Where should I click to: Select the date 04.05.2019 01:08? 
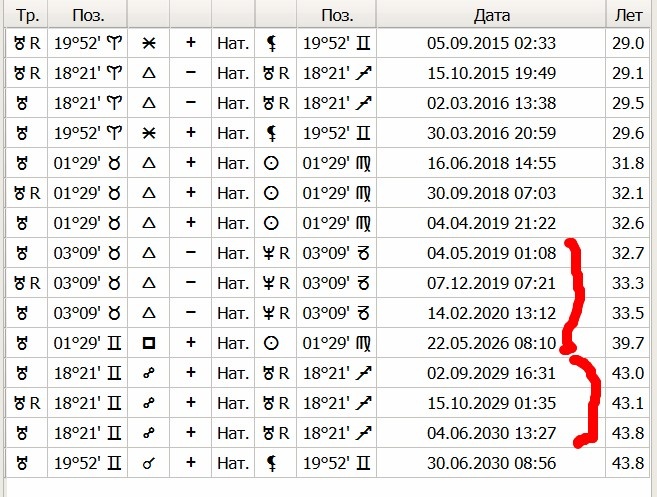coord(491,253)
